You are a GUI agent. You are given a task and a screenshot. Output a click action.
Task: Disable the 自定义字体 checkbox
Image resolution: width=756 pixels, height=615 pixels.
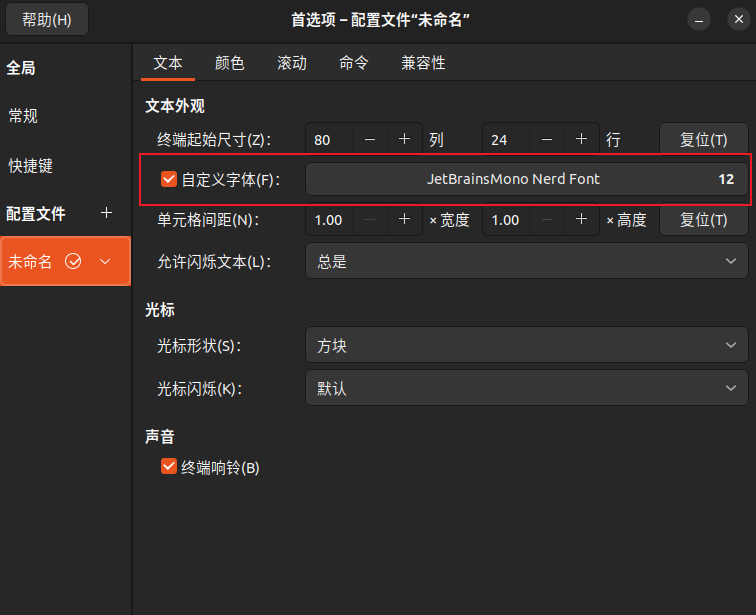169,180
